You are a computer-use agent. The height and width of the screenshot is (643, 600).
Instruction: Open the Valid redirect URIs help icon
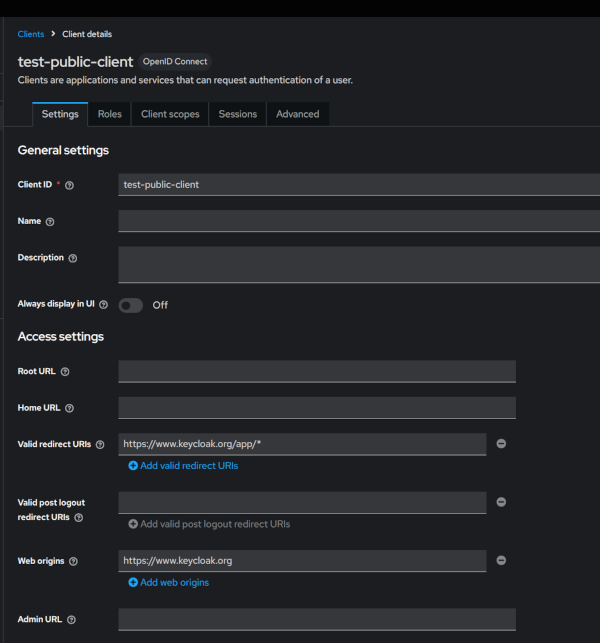coord(100,445)
